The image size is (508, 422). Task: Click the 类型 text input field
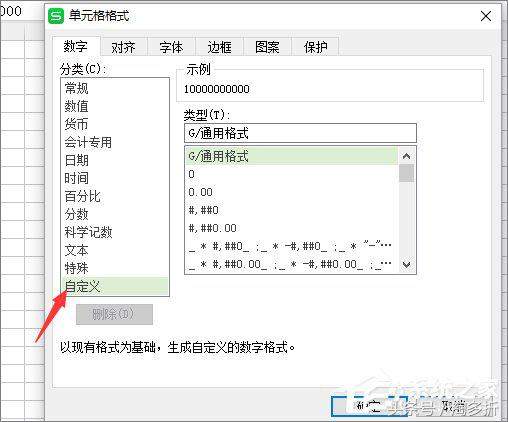click(300, 133)
